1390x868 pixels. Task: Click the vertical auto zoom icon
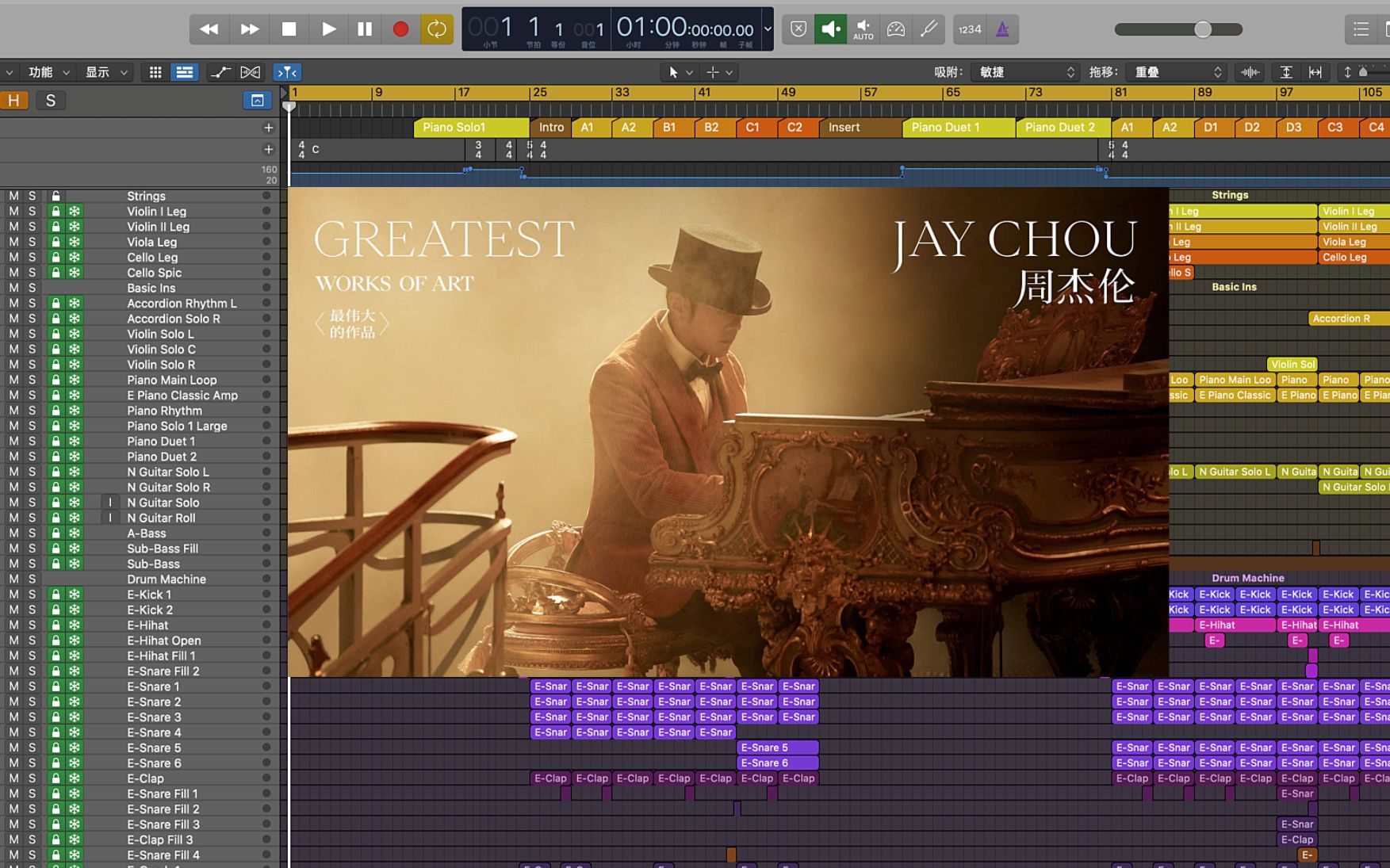coord(1286,72)
